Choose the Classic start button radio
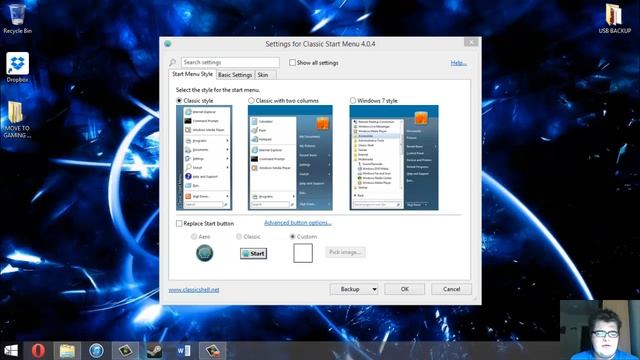 click(x=239, y=236)
